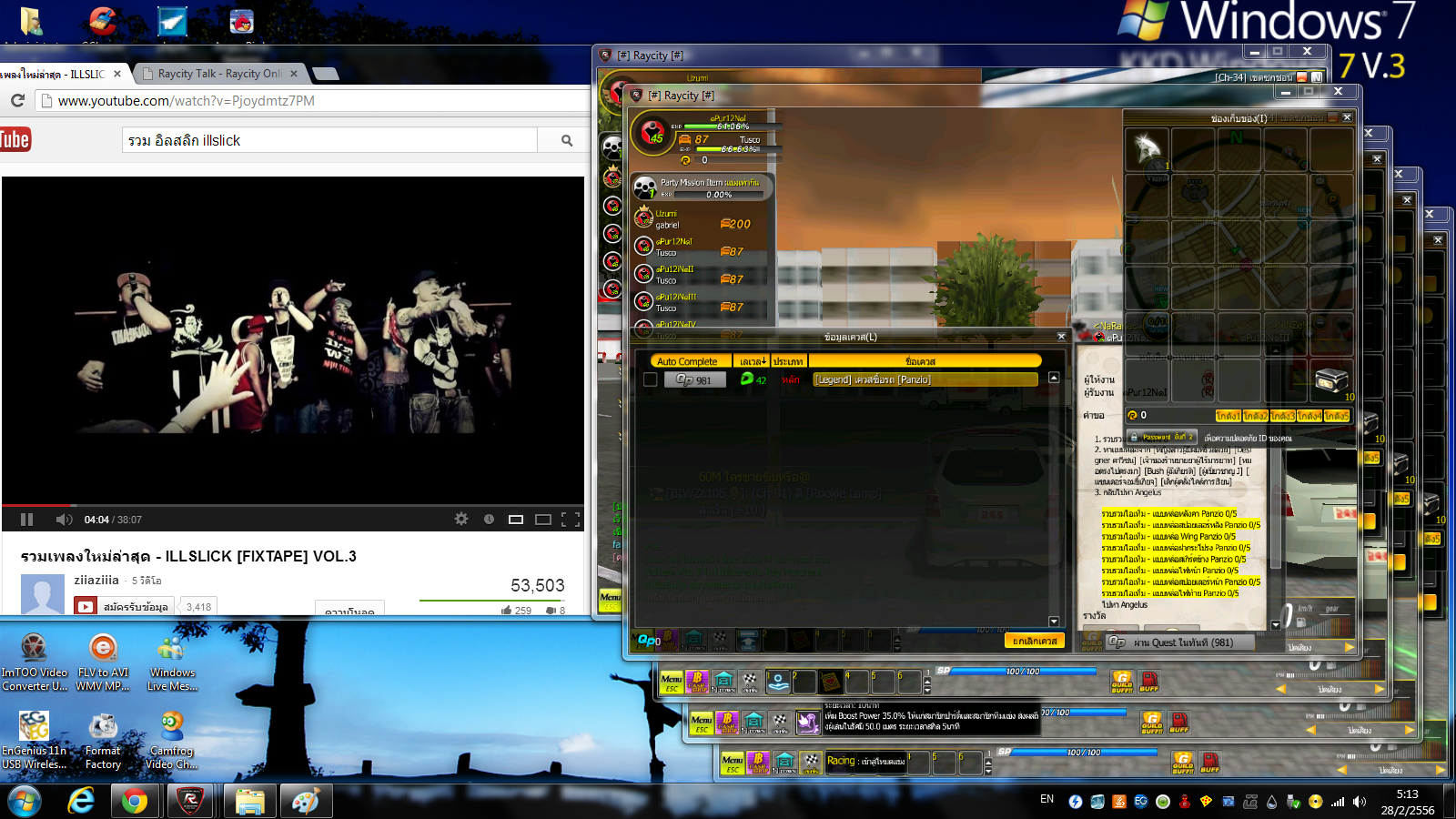Image resolution: width=1456 pixels, height=819 pixels.
Task: Click the go-to-town garage icon
Action: point(724,682)
